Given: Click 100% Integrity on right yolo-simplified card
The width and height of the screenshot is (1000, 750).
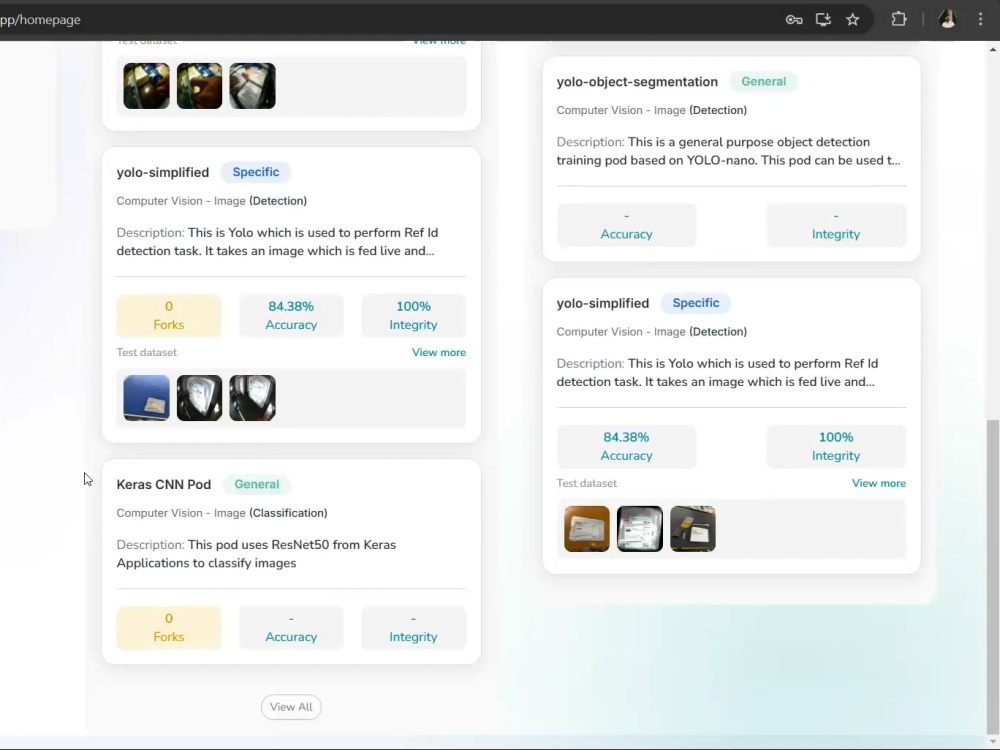Looking at the screenshot, I should (836, 446).
